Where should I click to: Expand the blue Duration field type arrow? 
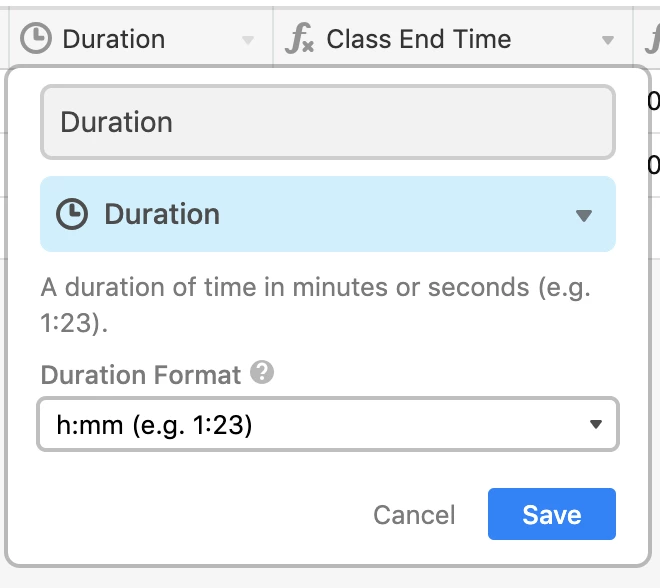click(x=584, y=216)
